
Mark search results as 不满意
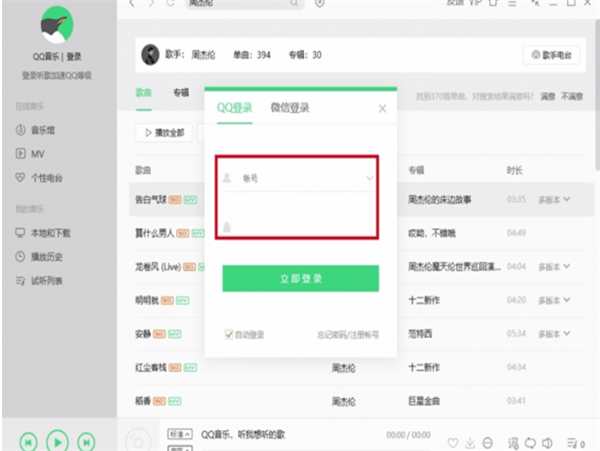click(x=572, y=96)
